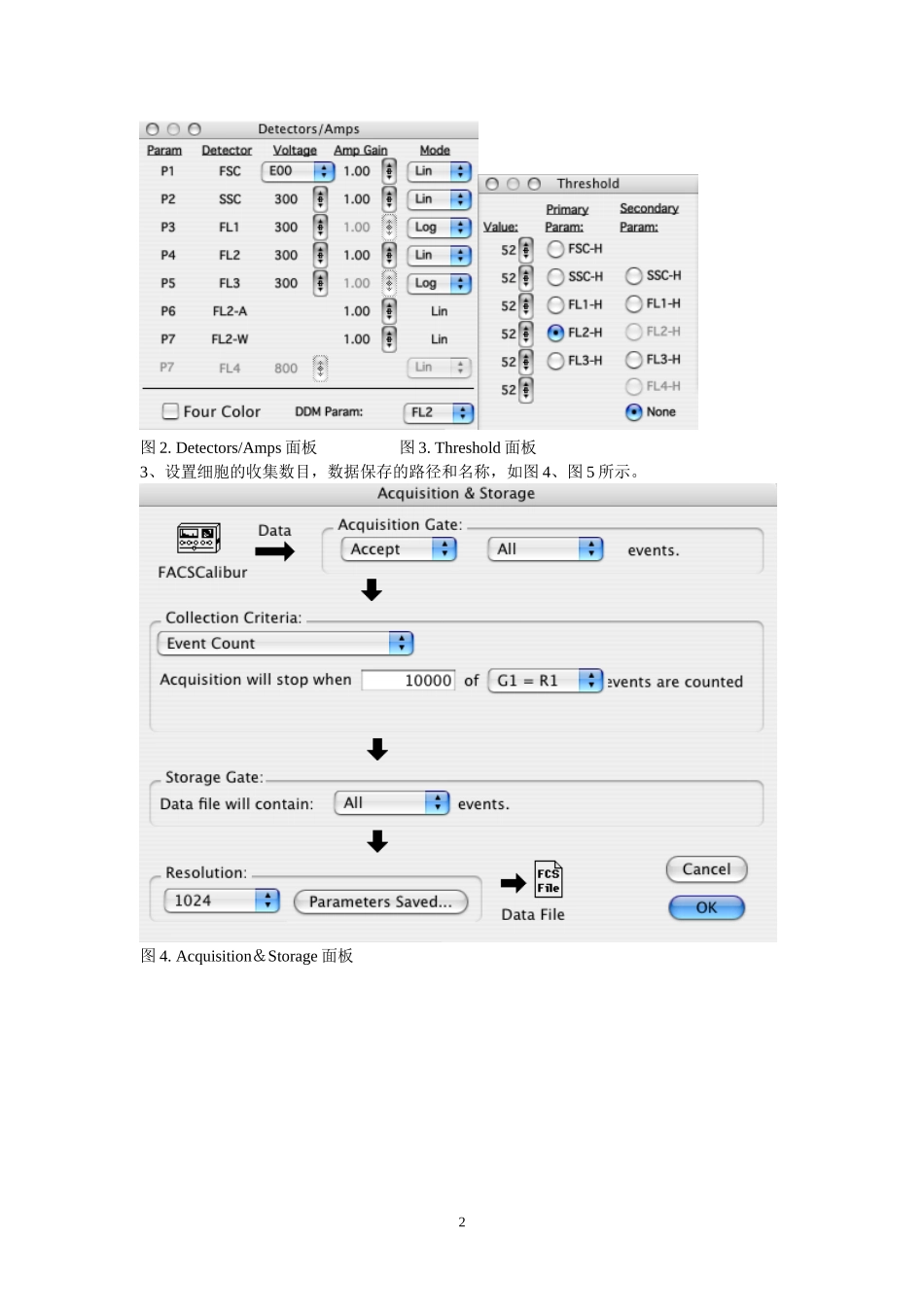This screenshot has height=1307, width=924.
Task: Open the Accept acquisition gate dropdown
Action: [x=399, y=549]
